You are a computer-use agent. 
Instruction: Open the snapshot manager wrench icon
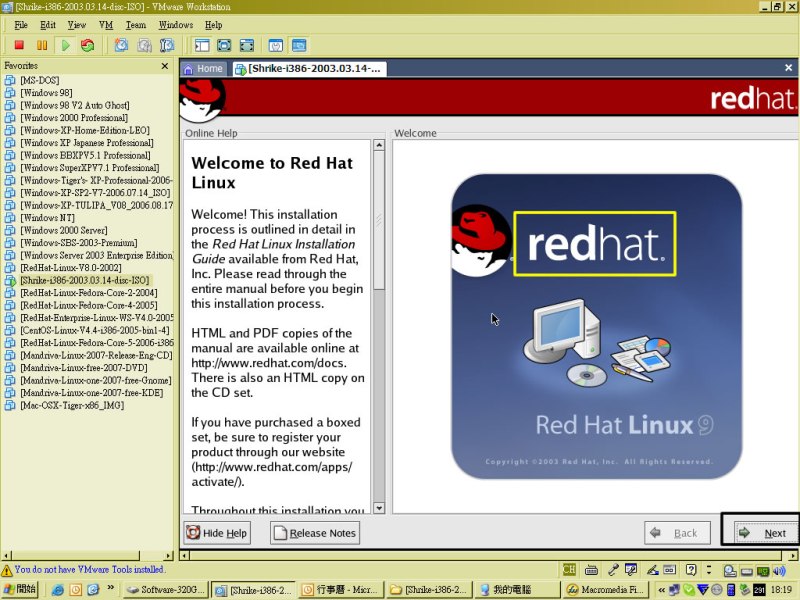click(x=167, y=45)
